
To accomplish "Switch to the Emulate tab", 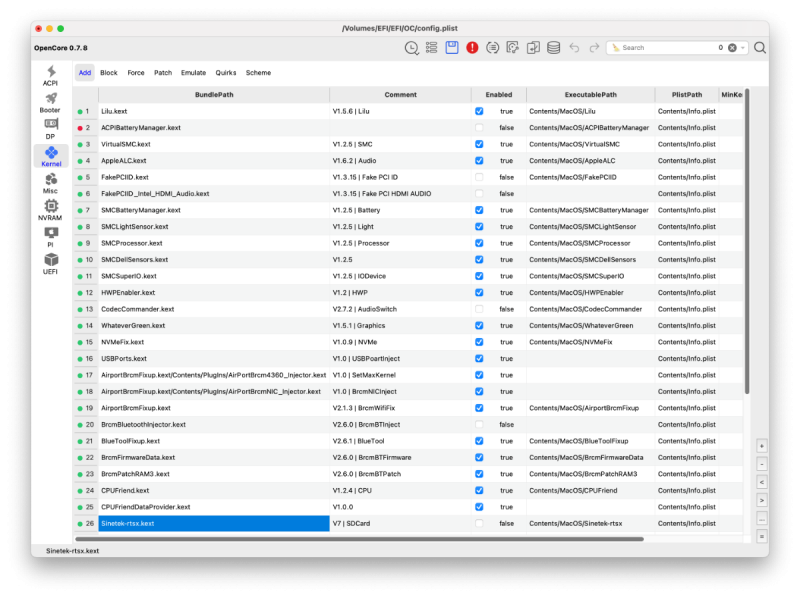I will click(193, 73).
